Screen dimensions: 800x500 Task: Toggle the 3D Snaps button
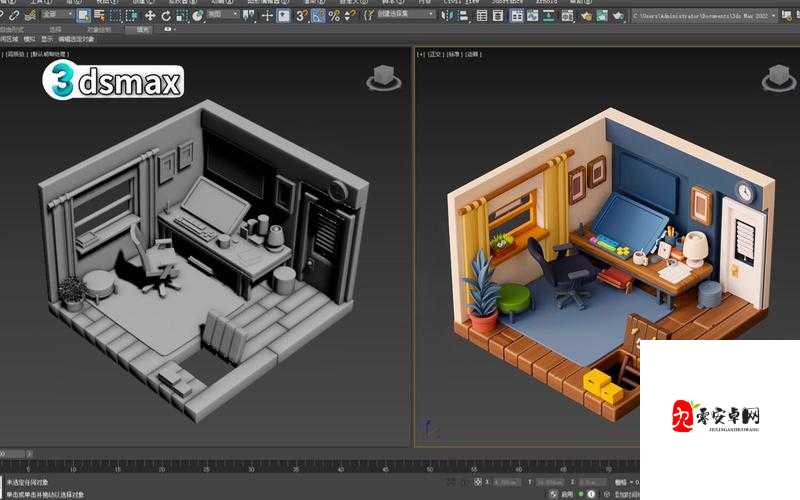pos(302,16)
